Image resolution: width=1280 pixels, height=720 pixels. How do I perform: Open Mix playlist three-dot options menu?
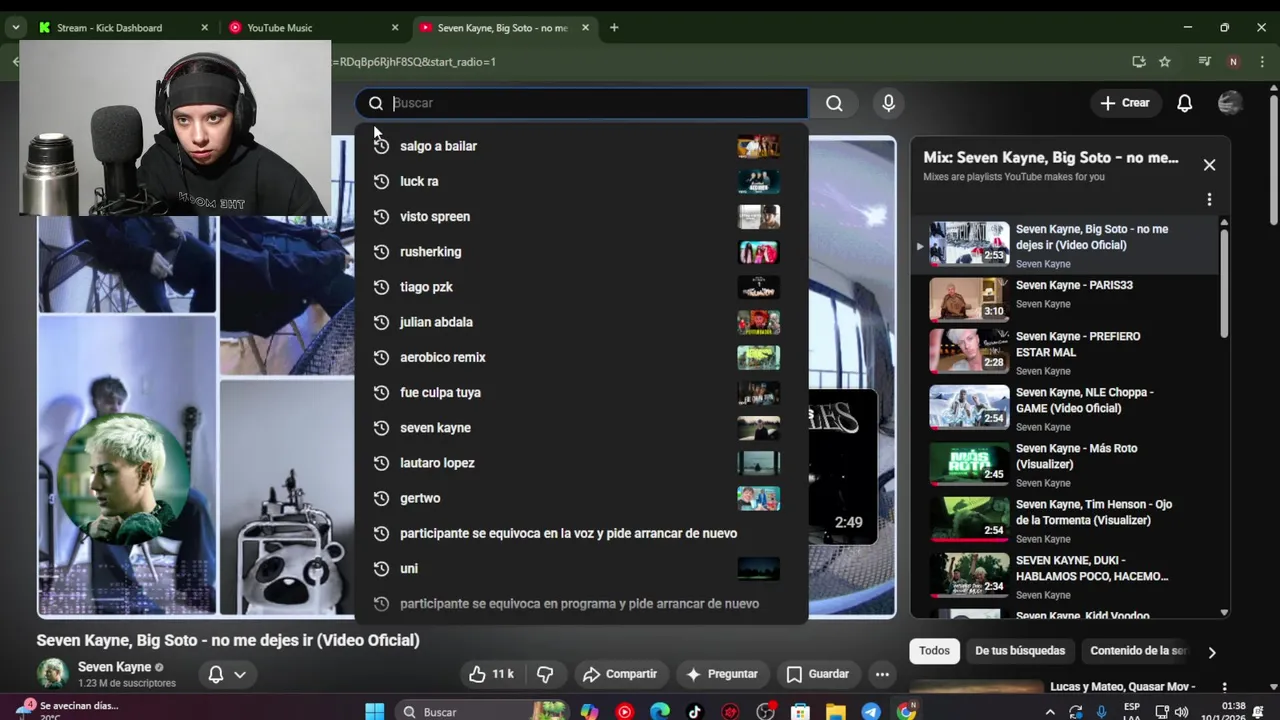1209,199
